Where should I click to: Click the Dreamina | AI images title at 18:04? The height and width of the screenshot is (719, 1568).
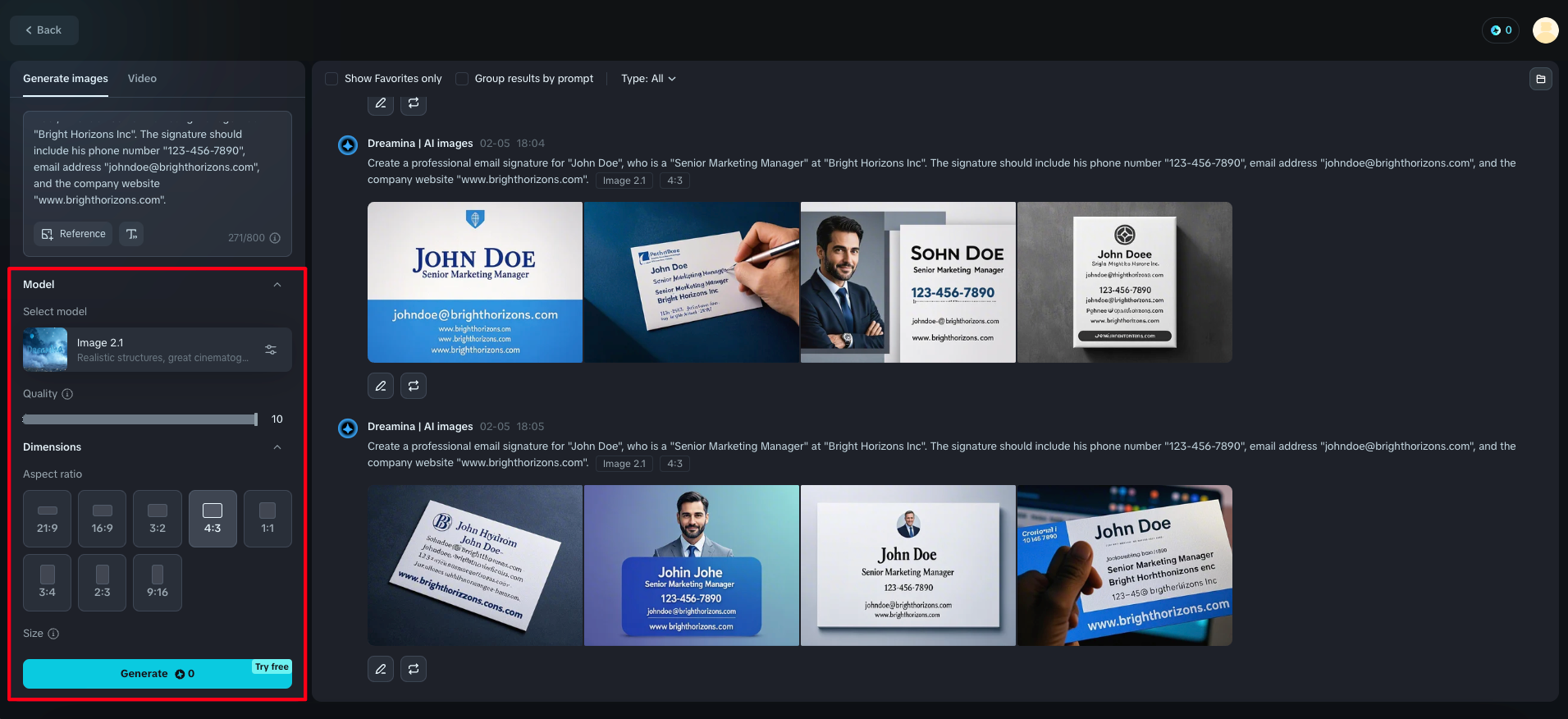tap(420, 144)
